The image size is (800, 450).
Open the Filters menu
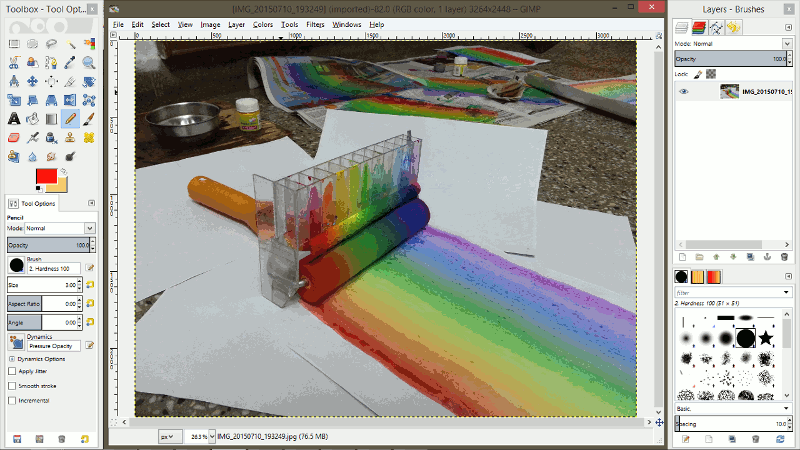315,24
